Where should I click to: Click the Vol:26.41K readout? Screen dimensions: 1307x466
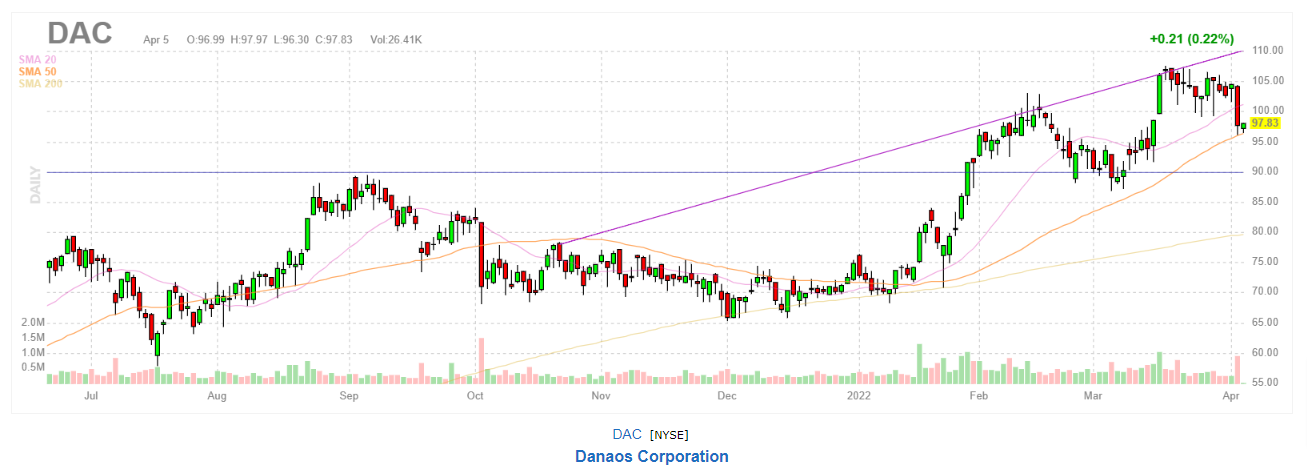(396, 39)
